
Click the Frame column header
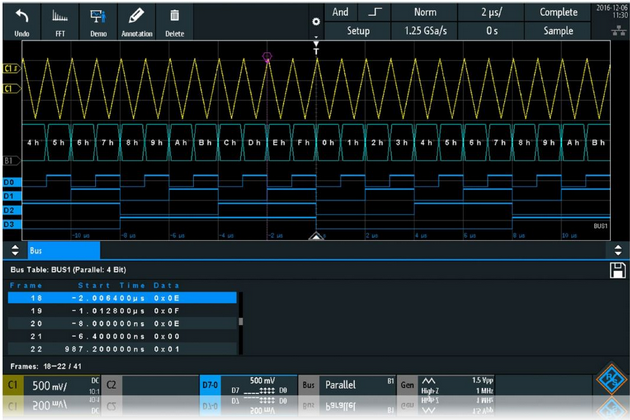click(x=26, y=285)
